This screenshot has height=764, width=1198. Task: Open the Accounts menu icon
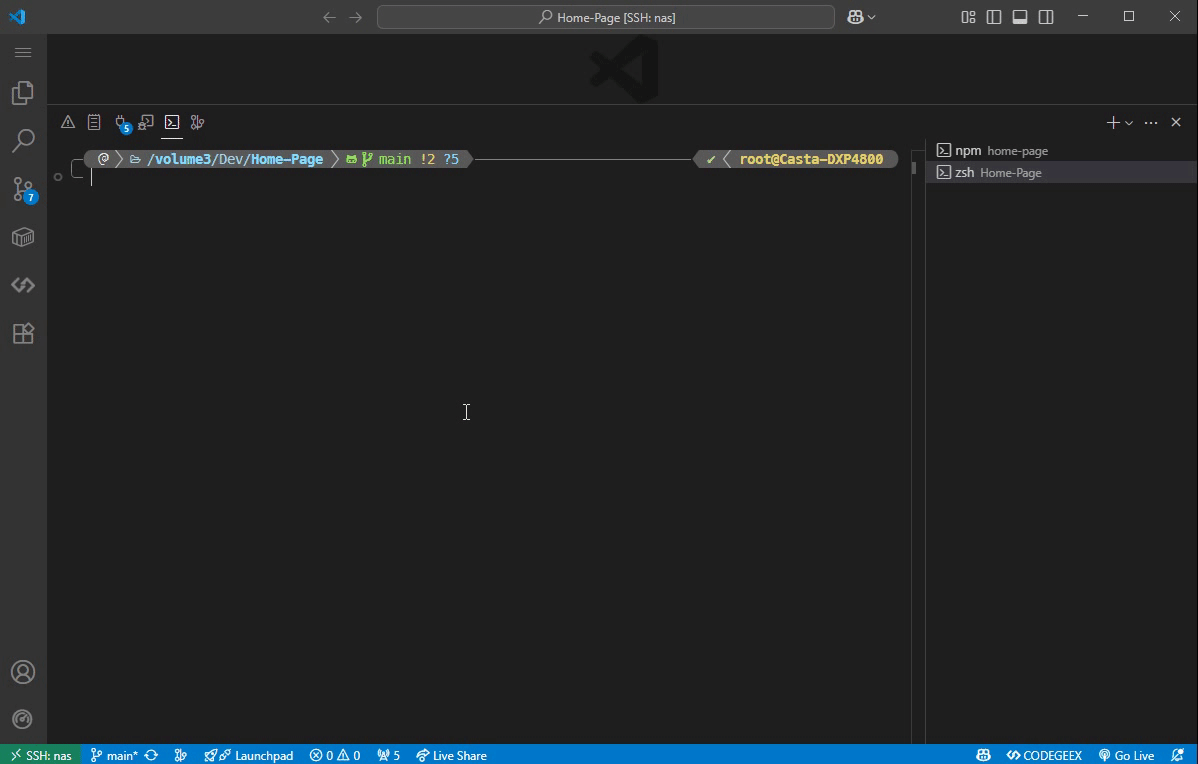pos(23,672)
